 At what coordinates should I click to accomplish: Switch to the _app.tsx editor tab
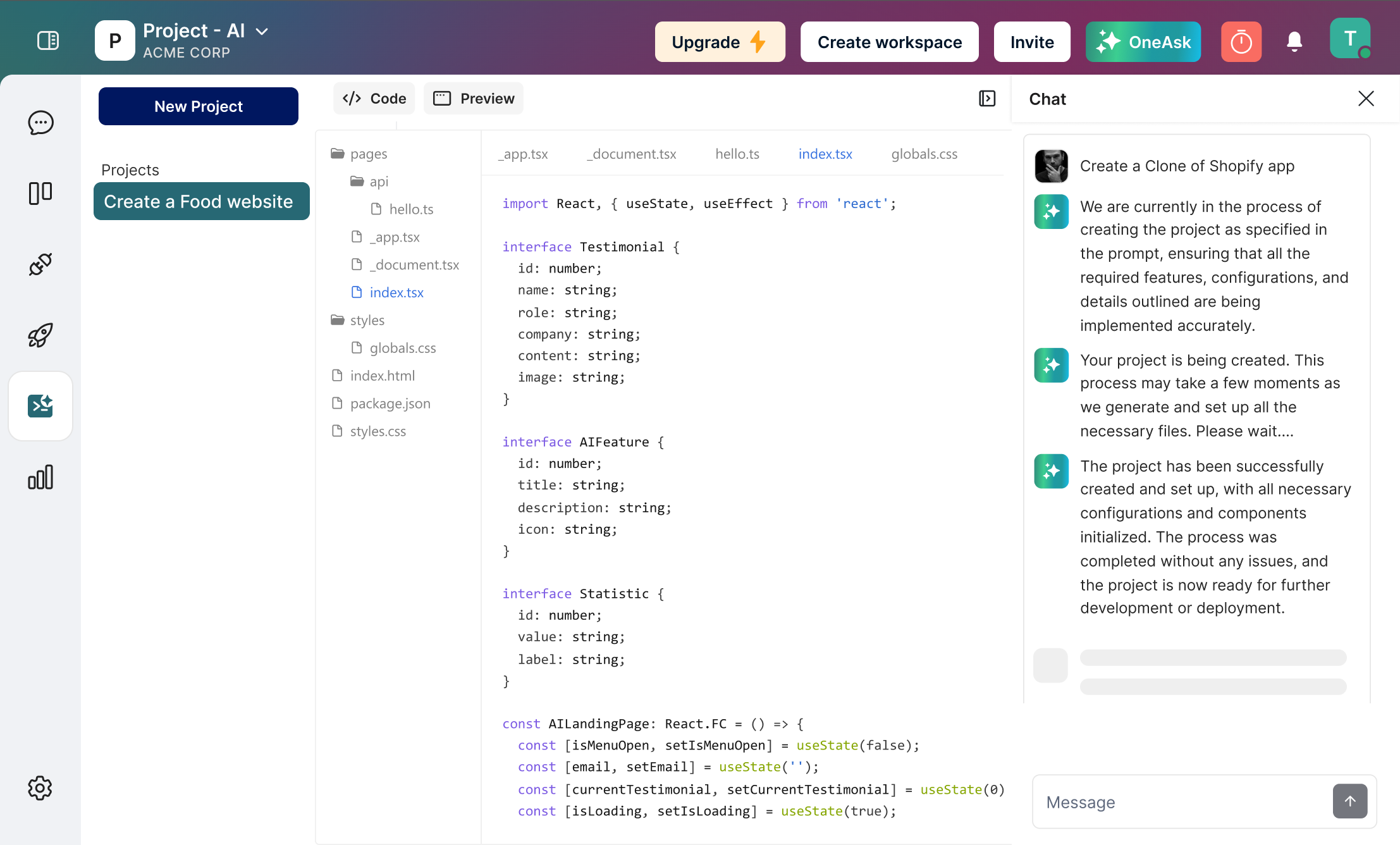point(524,154)
